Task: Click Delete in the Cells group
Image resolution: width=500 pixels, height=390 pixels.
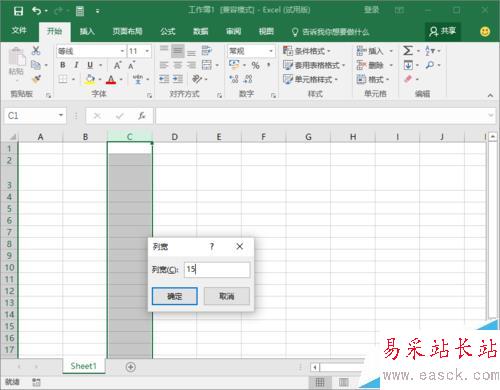Action: click(x=370, y=65)
